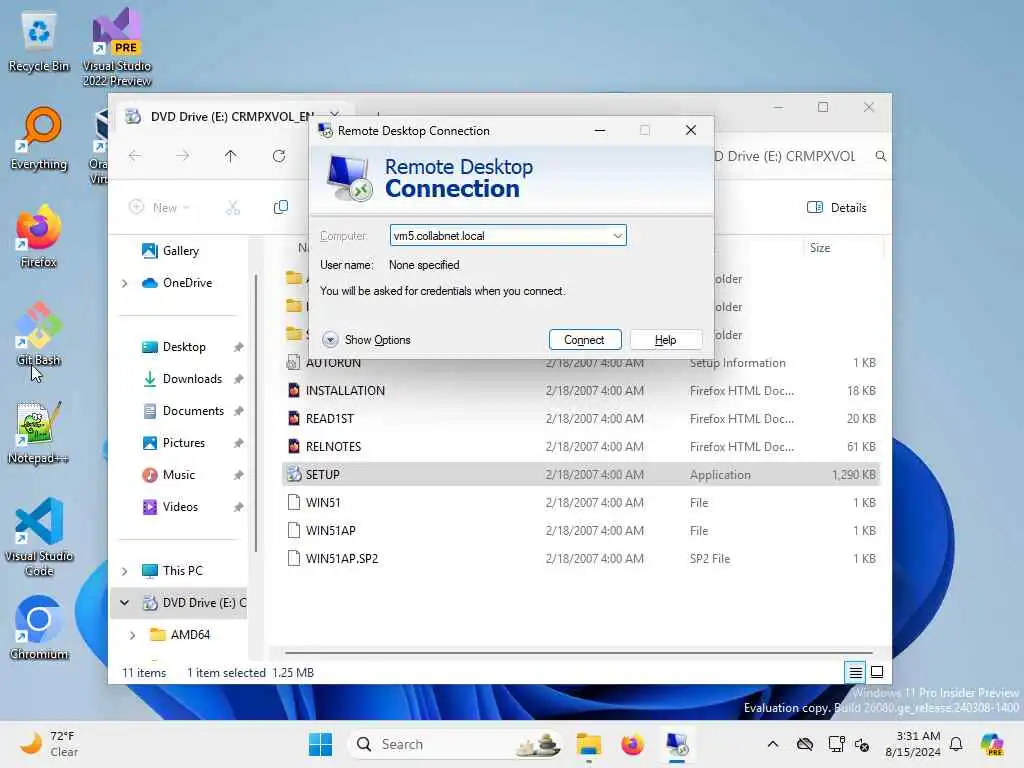Collapse the DVD Drive (E:) tree node
Screen dimensions: 1024x768
point(125,603)
